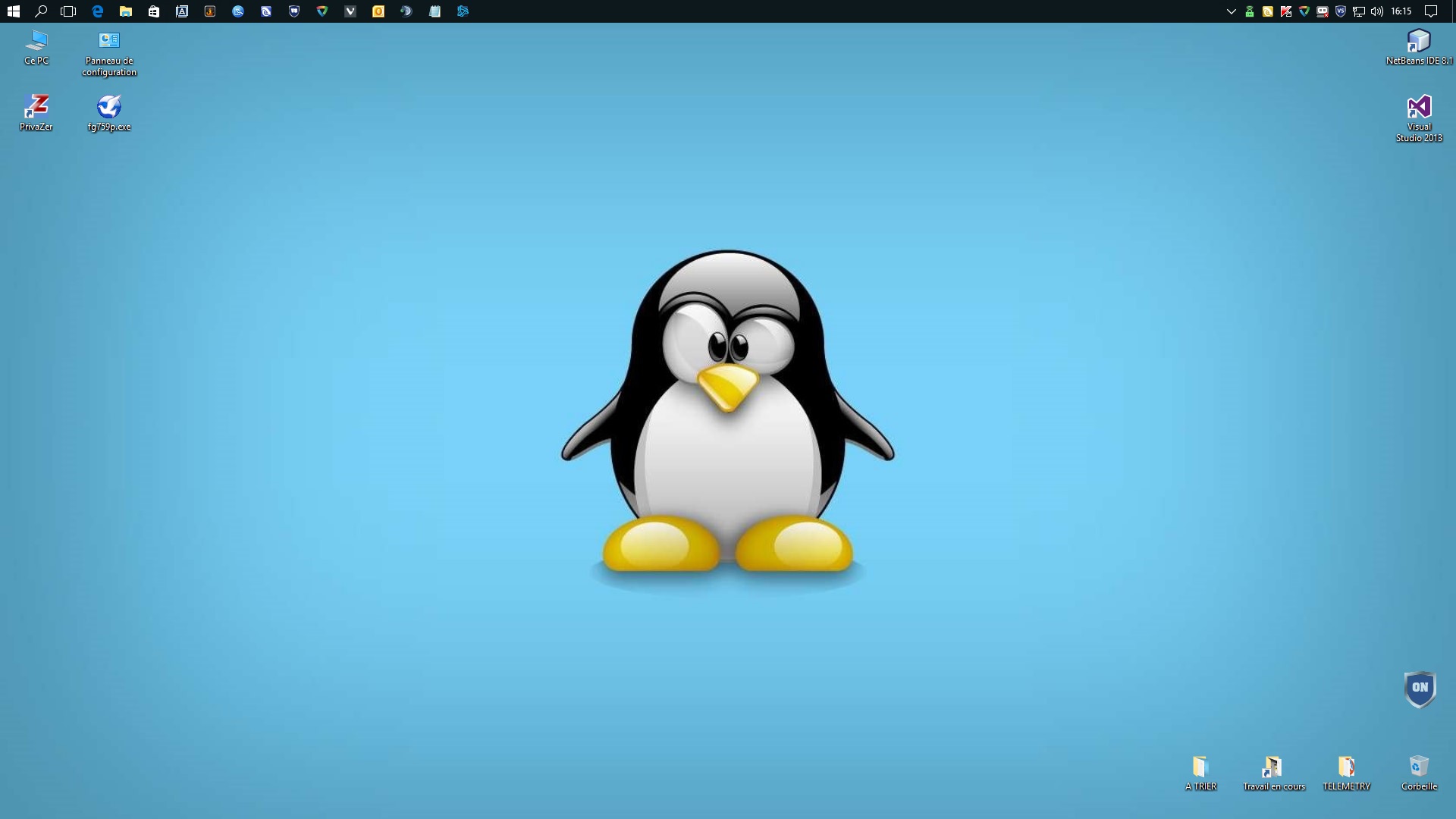Open File Explorer from the taskbar
The height and width of the screenshot is (819, 1456).
tap(126, 11)
